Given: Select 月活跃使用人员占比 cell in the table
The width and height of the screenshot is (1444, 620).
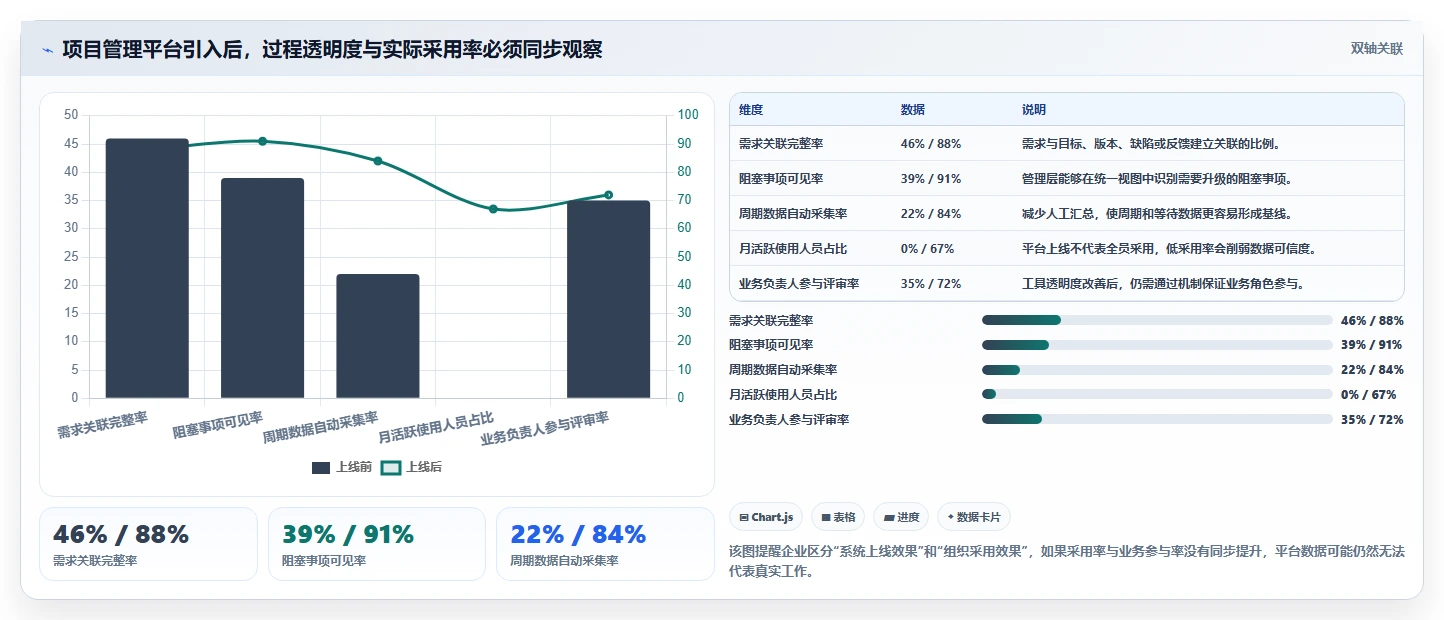Looking at the screenshot, I should pyautogui.click(x=793, y=249).
